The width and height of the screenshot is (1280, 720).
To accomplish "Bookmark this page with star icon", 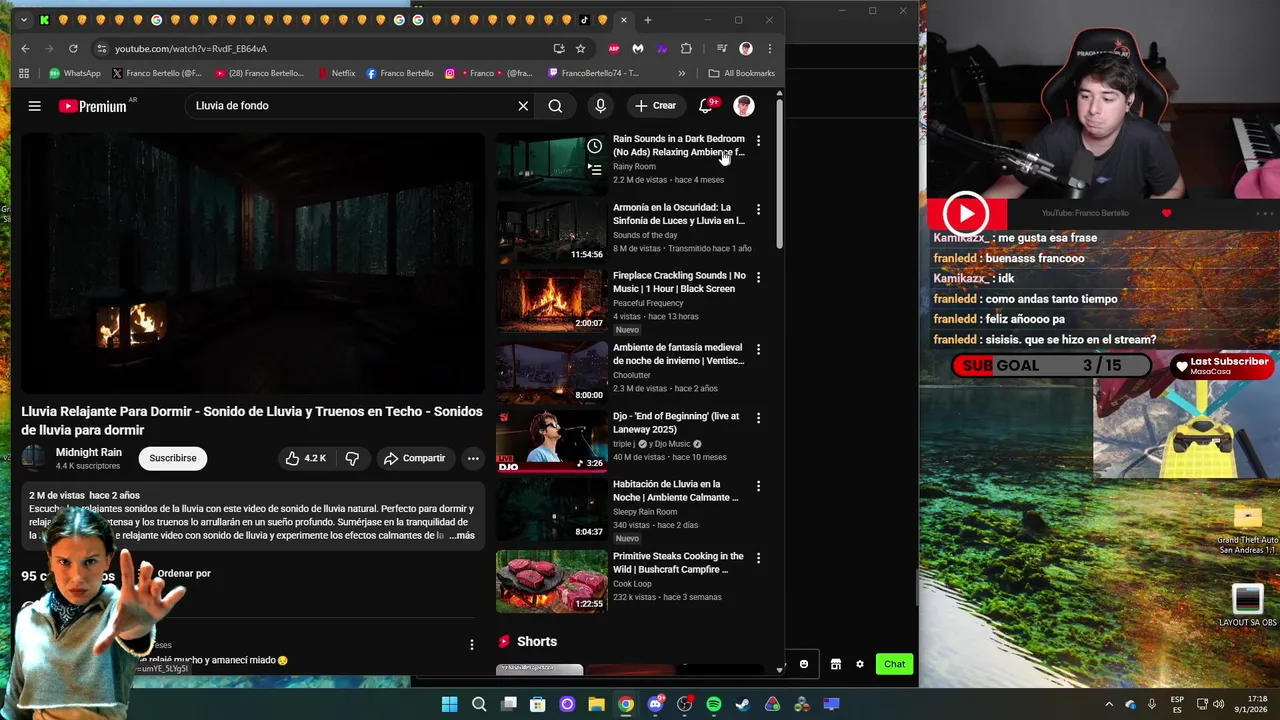I will click(x=581, y=48).
